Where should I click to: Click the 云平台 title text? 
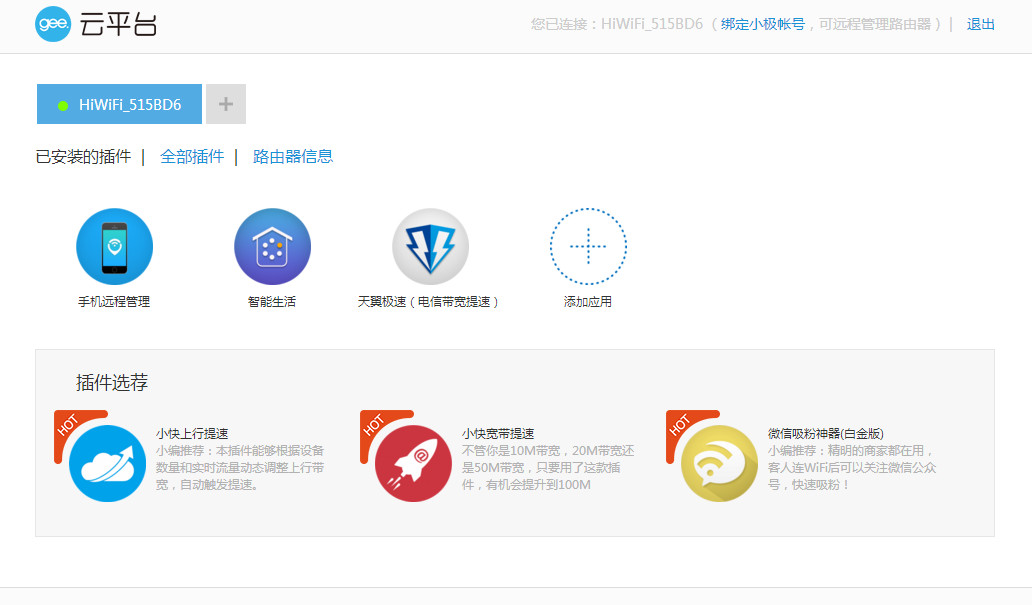(118, 25)
